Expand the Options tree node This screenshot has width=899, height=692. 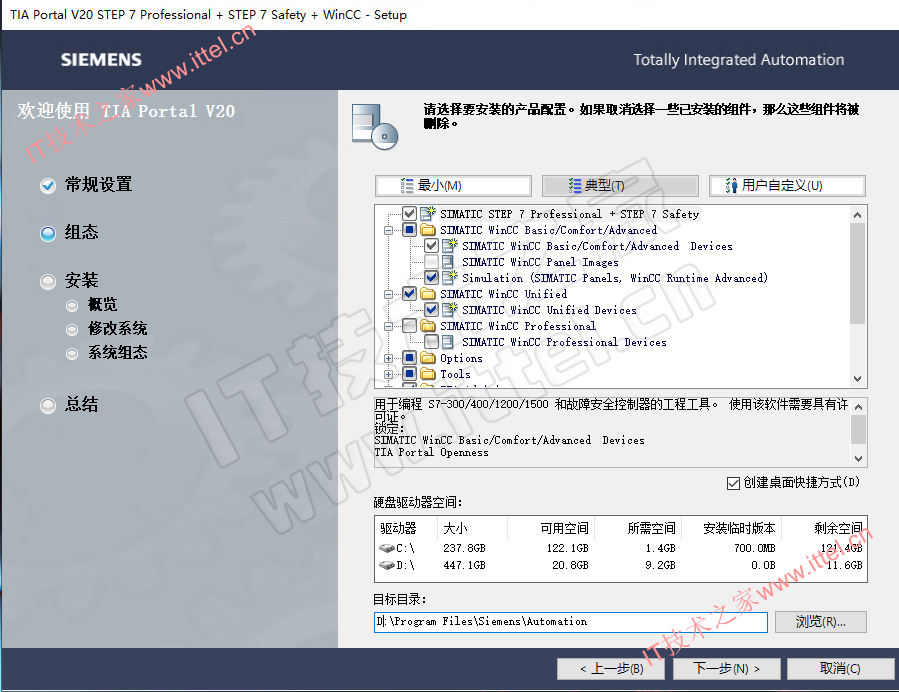(x=389, y=359)
